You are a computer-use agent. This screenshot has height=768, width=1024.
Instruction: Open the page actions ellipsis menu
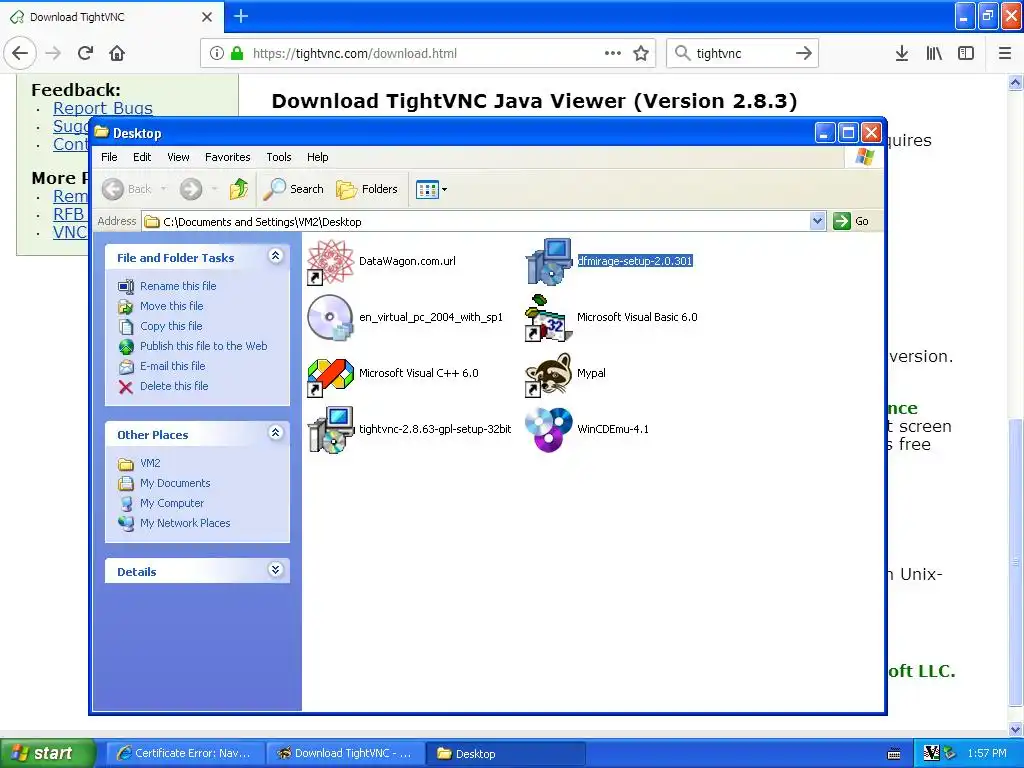pos(613,54)
